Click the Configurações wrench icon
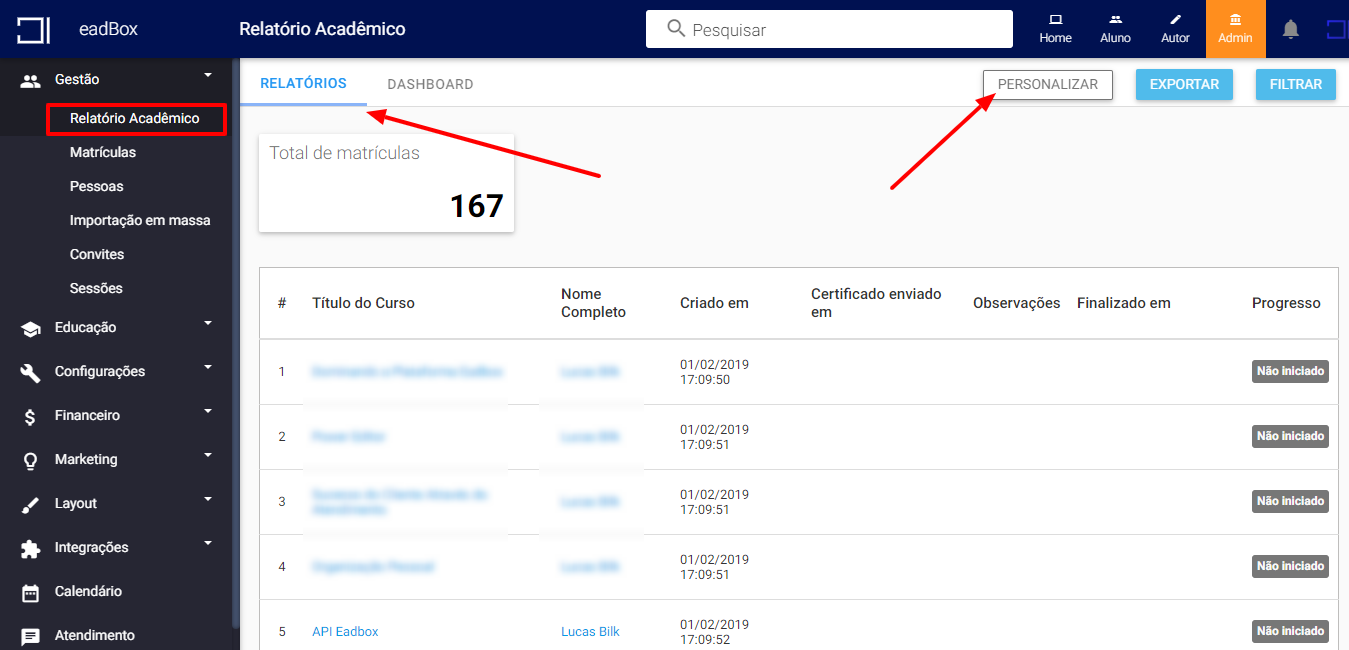The image size is (1349, 650). click(x=31, y=372)
